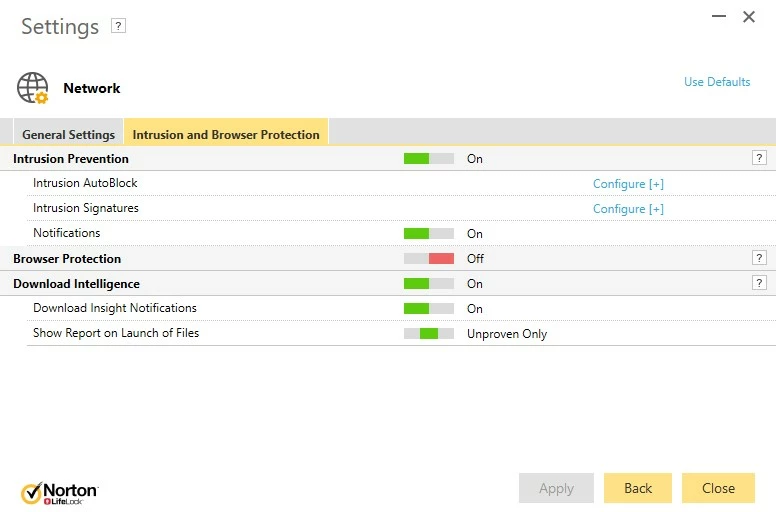The height and width of the screenshot is (512, 776).
Task: Click the Norton LifeLock logo
Action: coord(59,493)
